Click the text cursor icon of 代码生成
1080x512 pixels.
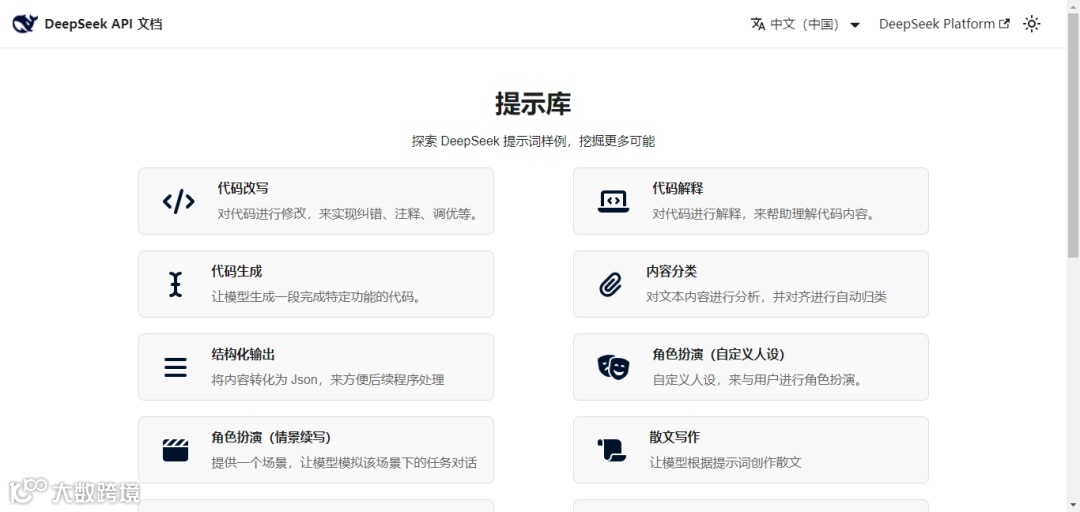coord(176,284)
